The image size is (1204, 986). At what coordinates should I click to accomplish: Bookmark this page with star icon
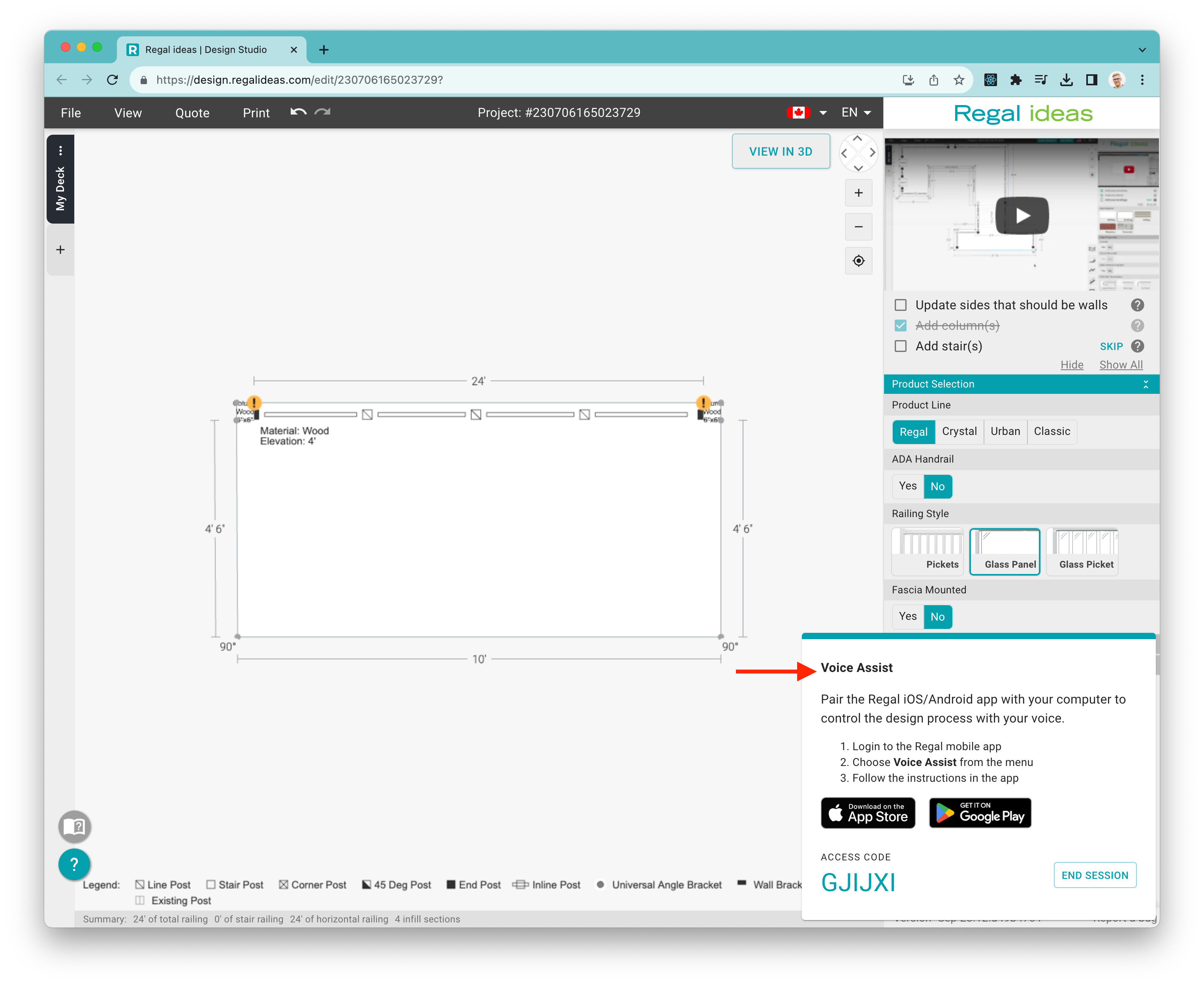pyautogui.click(x=959, y=80)
